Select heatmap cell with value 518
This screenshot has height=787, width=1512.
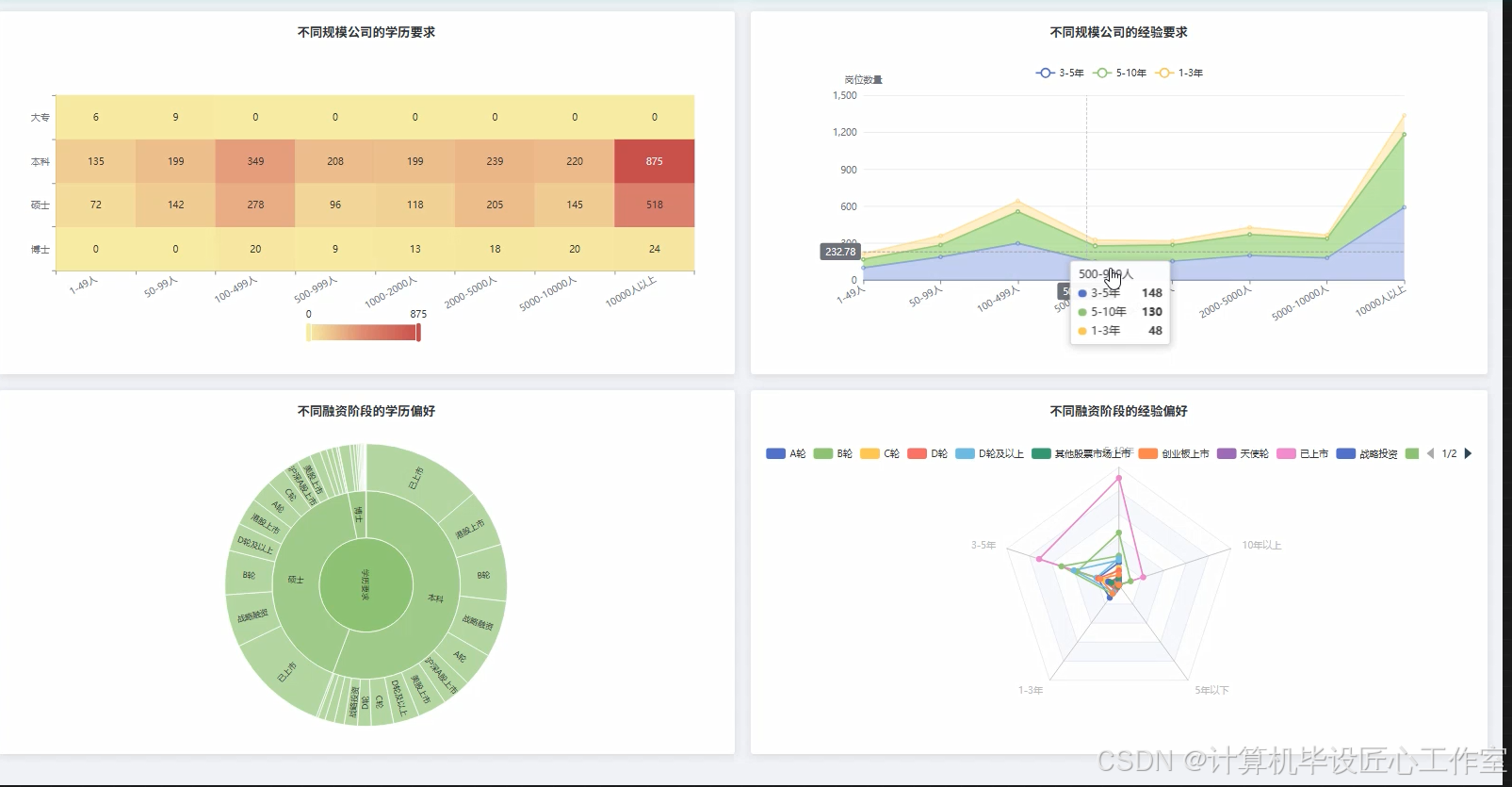pyautogui.click(x=655, y=205)
